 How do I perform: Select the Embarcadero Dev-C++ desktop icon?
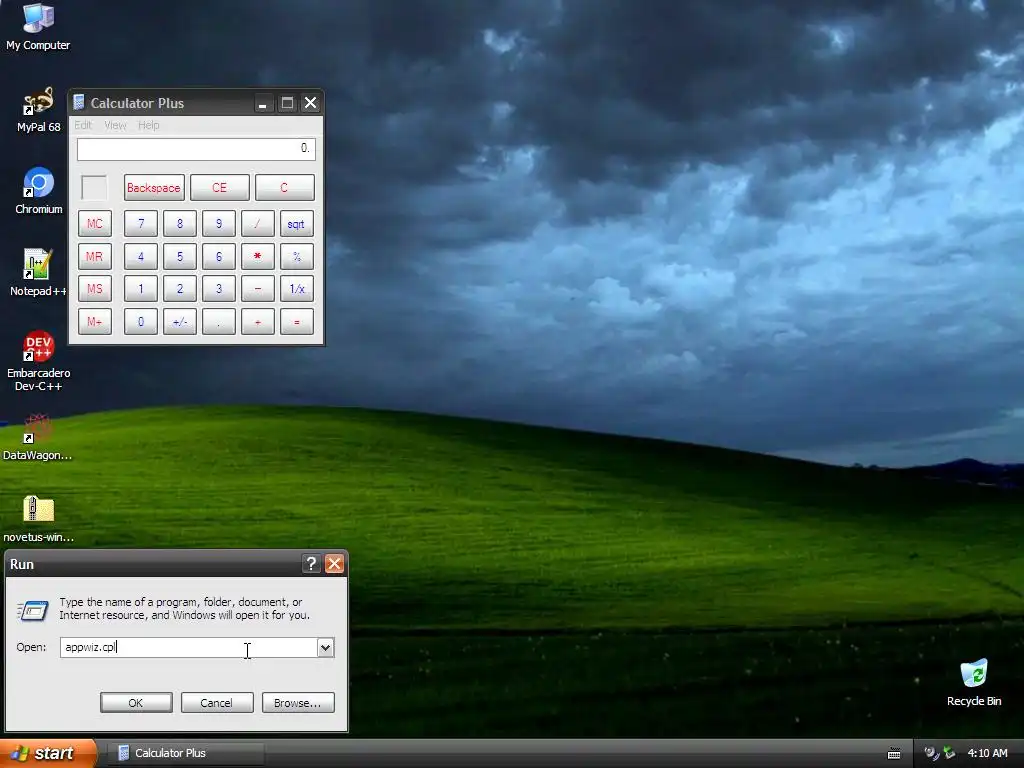(x=39, y=360)
